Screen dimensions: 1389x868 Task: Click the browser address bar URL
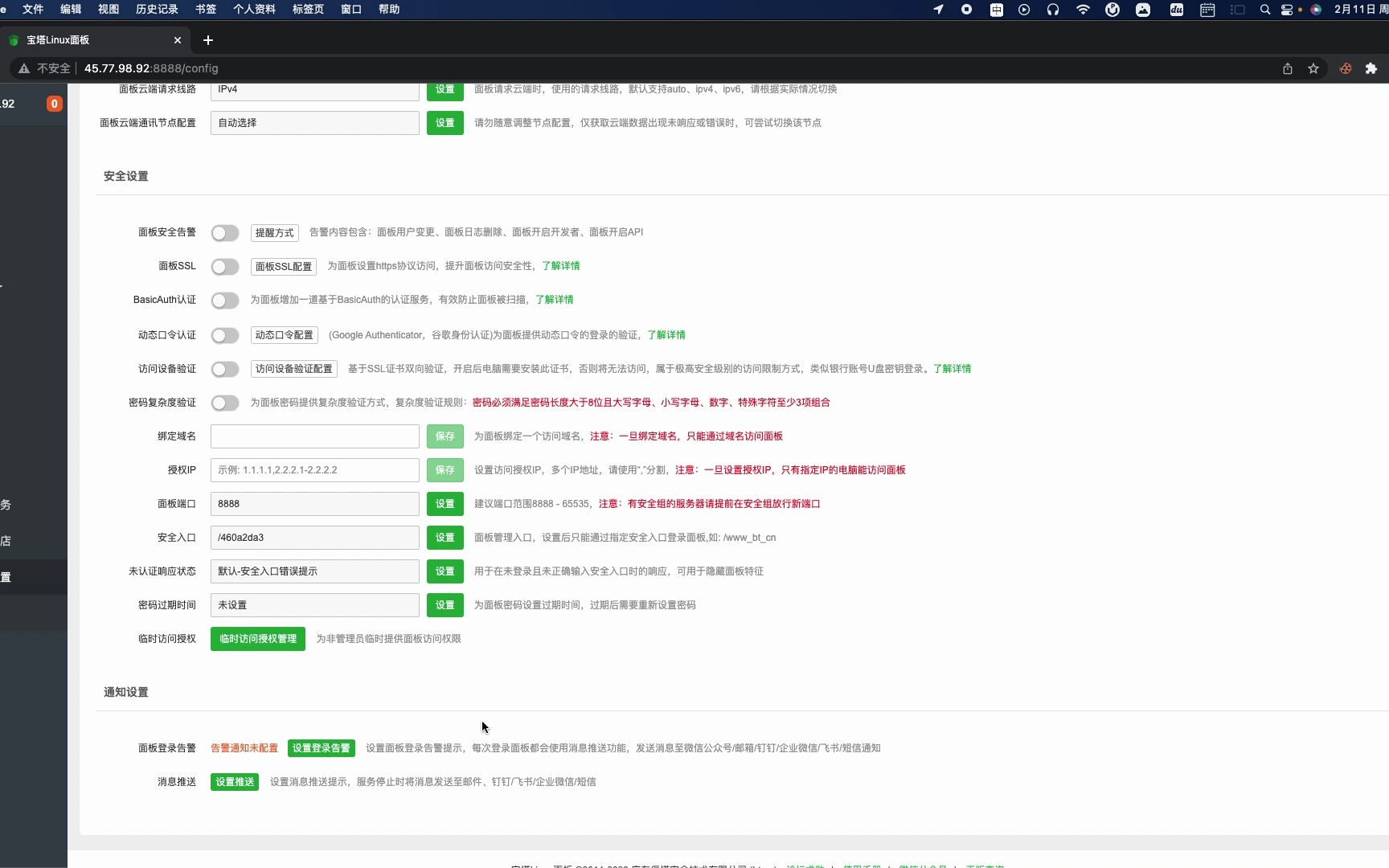click(151, 68)
